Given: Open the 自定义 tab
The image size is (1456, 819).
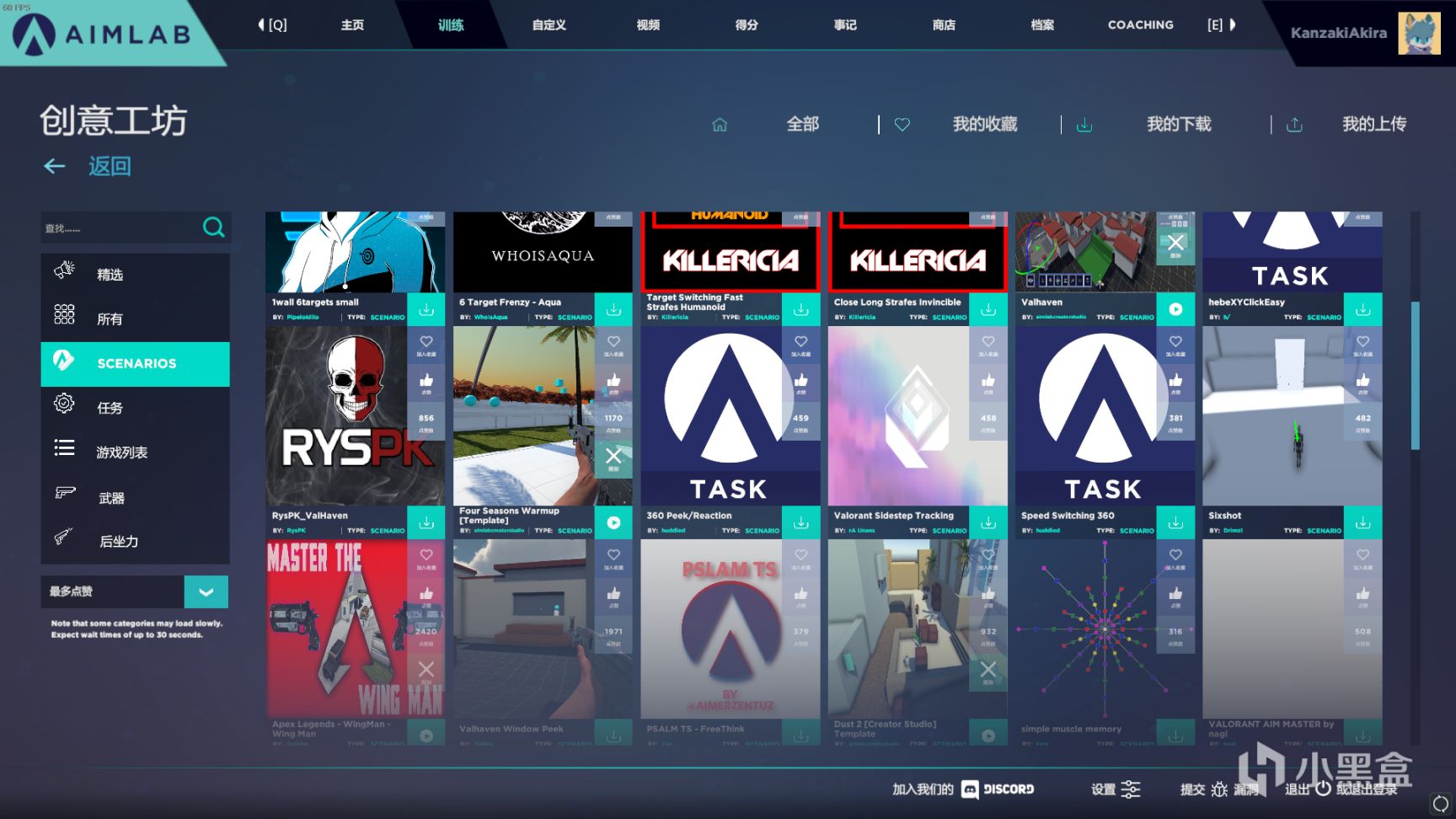Looking at the screenshot, I should click(549, 24).
